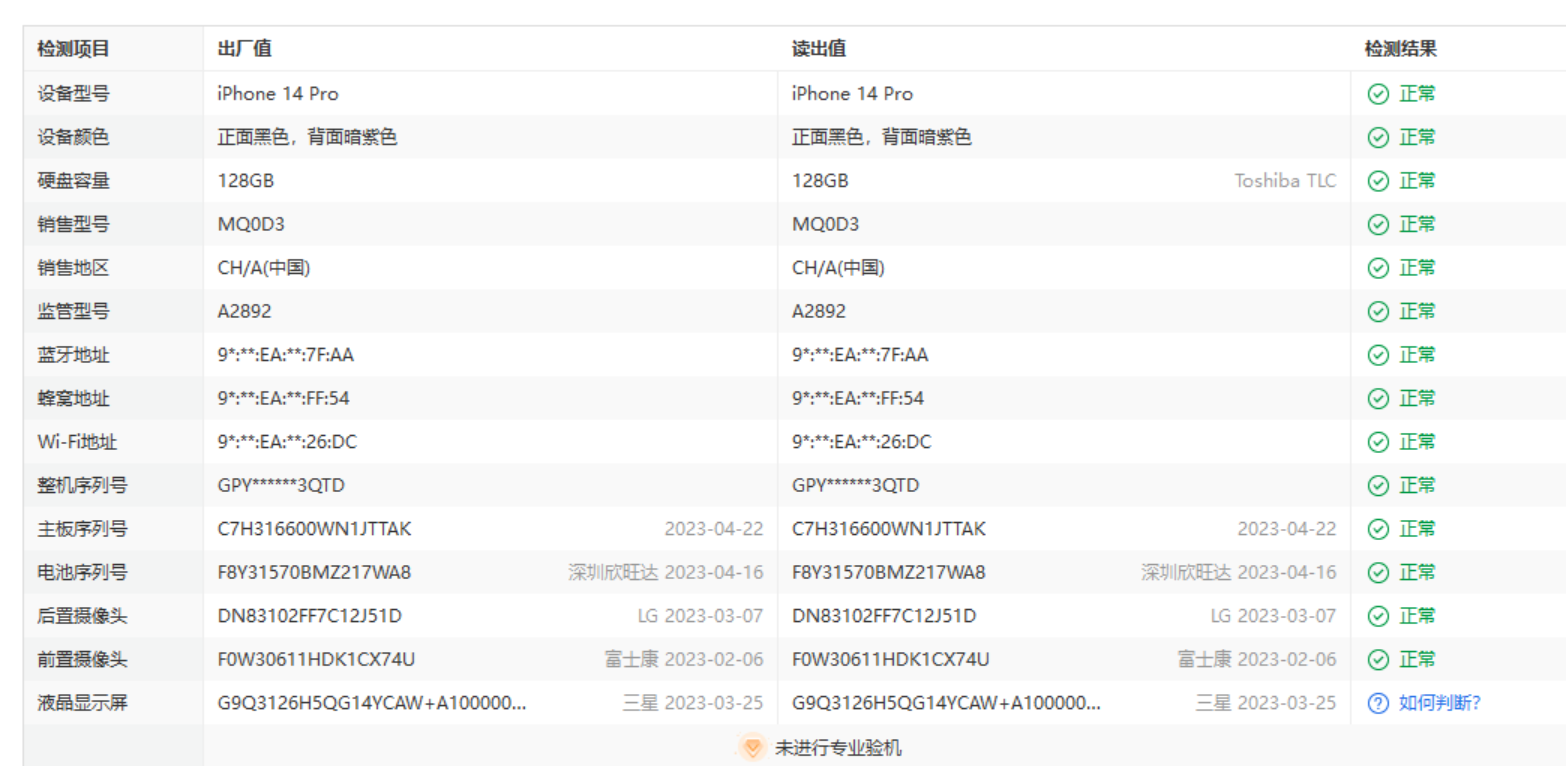Click the green check icon in 监管型号 row
The width and height of the screenshot is (1566, 766).
tap(1378, 312)
